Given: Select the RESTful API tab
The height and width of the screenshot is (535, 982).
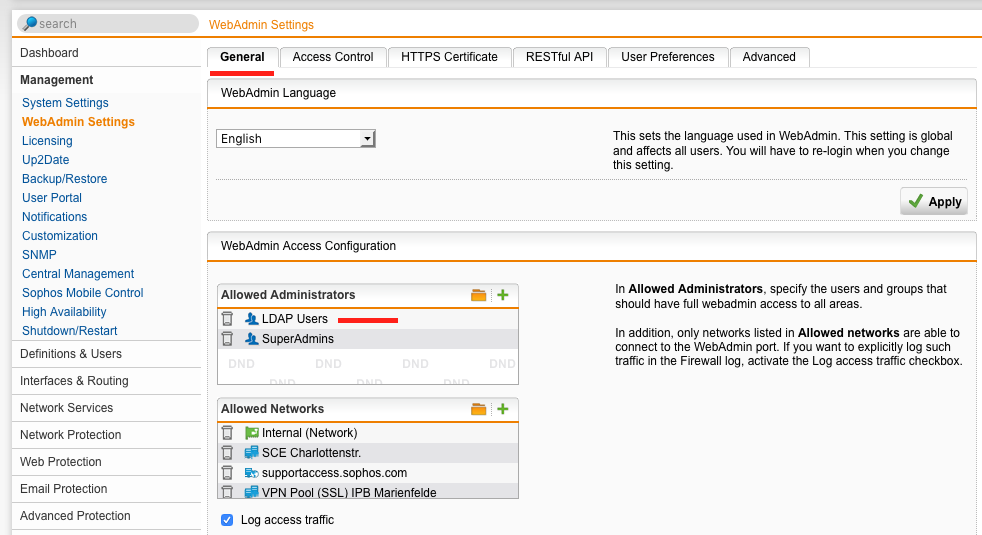Looking at the screenshot, I should point(559,57).
